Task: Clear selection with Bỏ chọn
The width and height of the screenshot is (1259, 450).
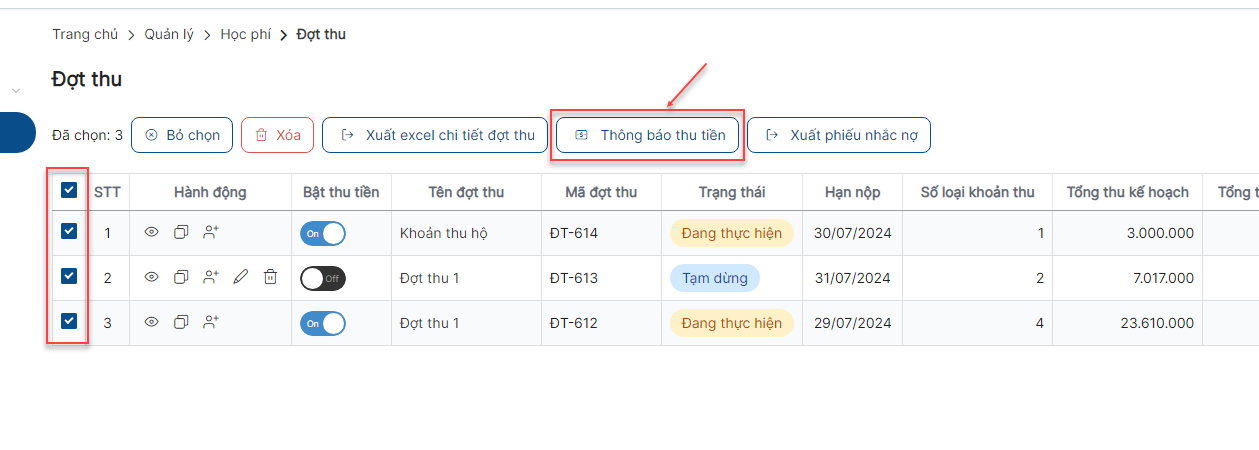Action: point(182,135)
